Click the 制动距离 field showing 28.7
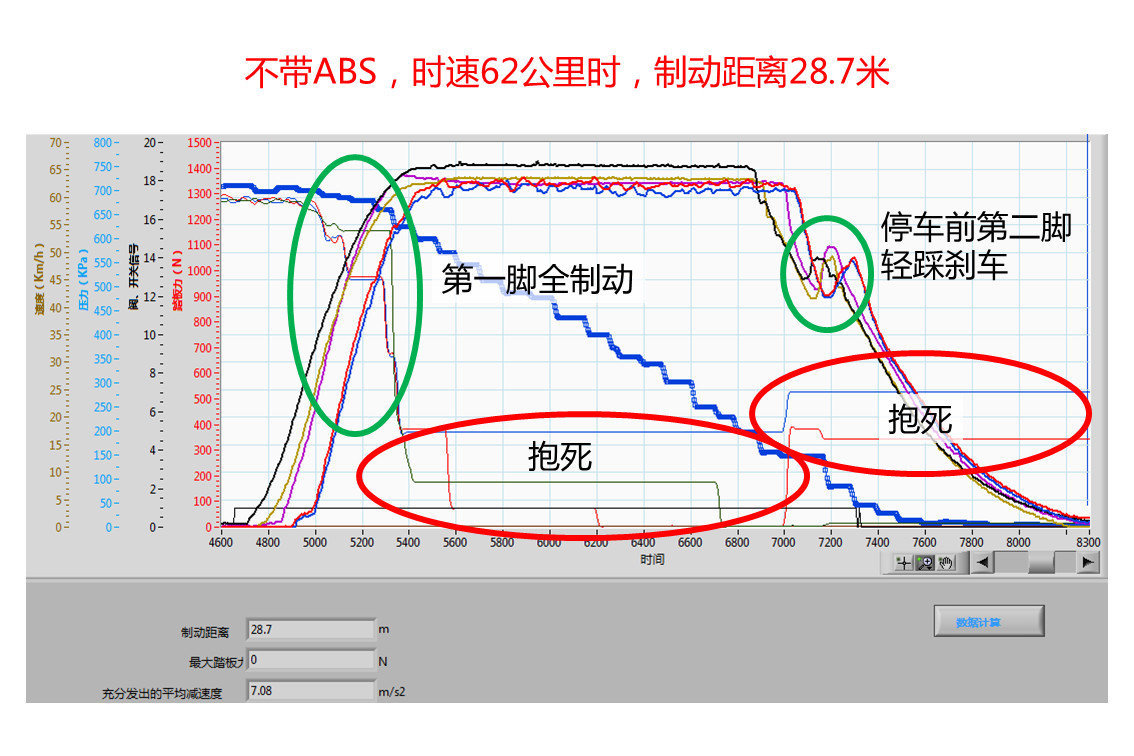This screenshot has height=756, width=1134. point(310,630)
